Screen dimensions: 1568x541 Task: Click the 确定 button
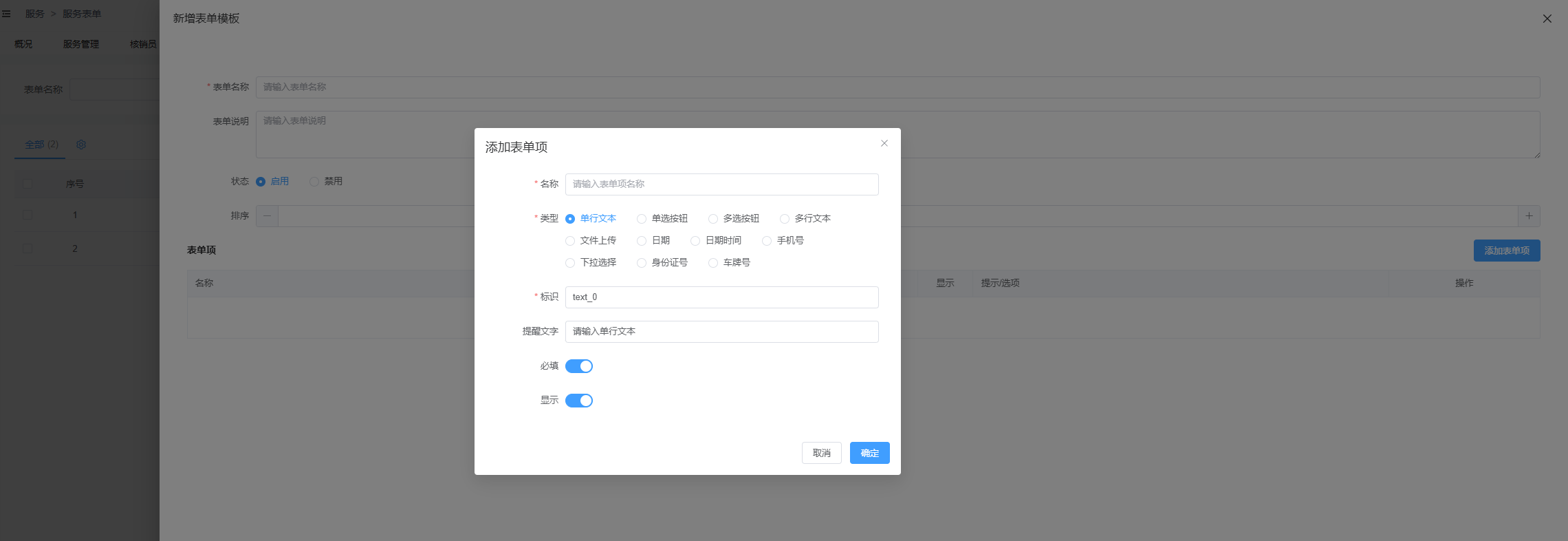[x=870, y=453]
